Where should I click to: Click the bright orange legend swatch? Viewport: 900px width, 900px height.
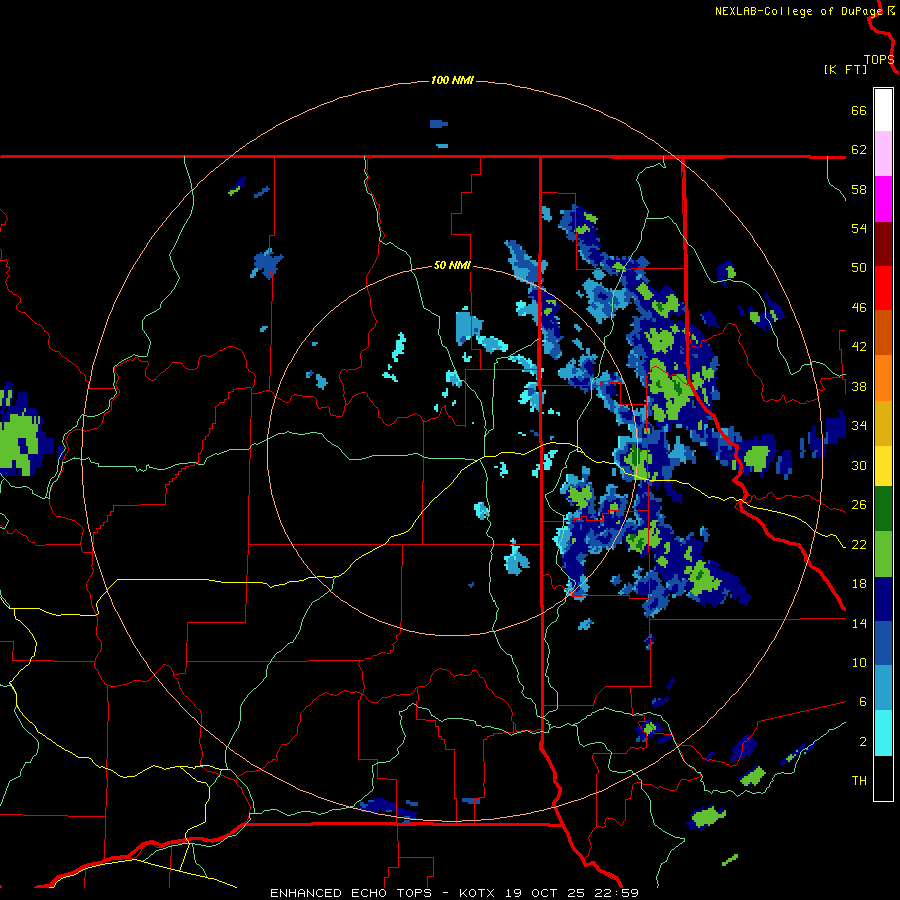pyautogui.click(x=883, y=378)
